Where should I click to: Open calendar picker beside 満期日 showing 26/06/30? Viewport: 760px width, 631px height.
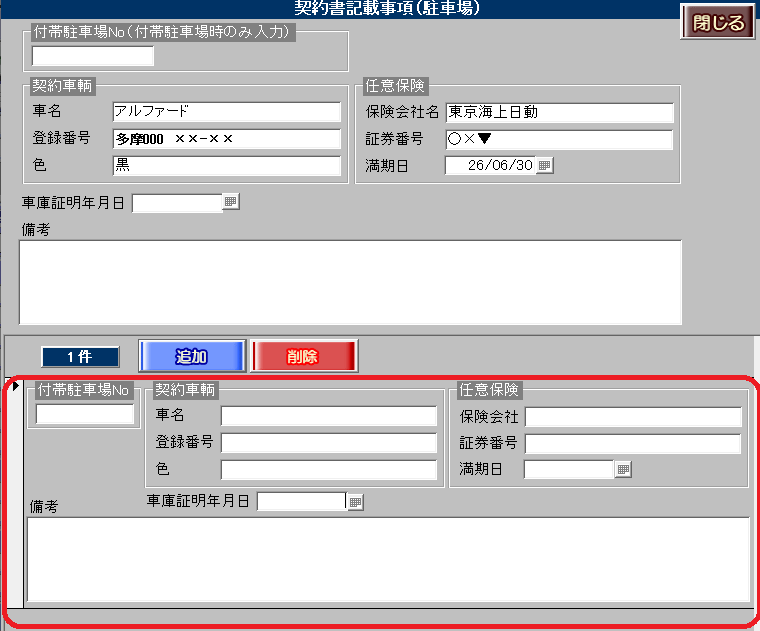[x=545, y=165]
